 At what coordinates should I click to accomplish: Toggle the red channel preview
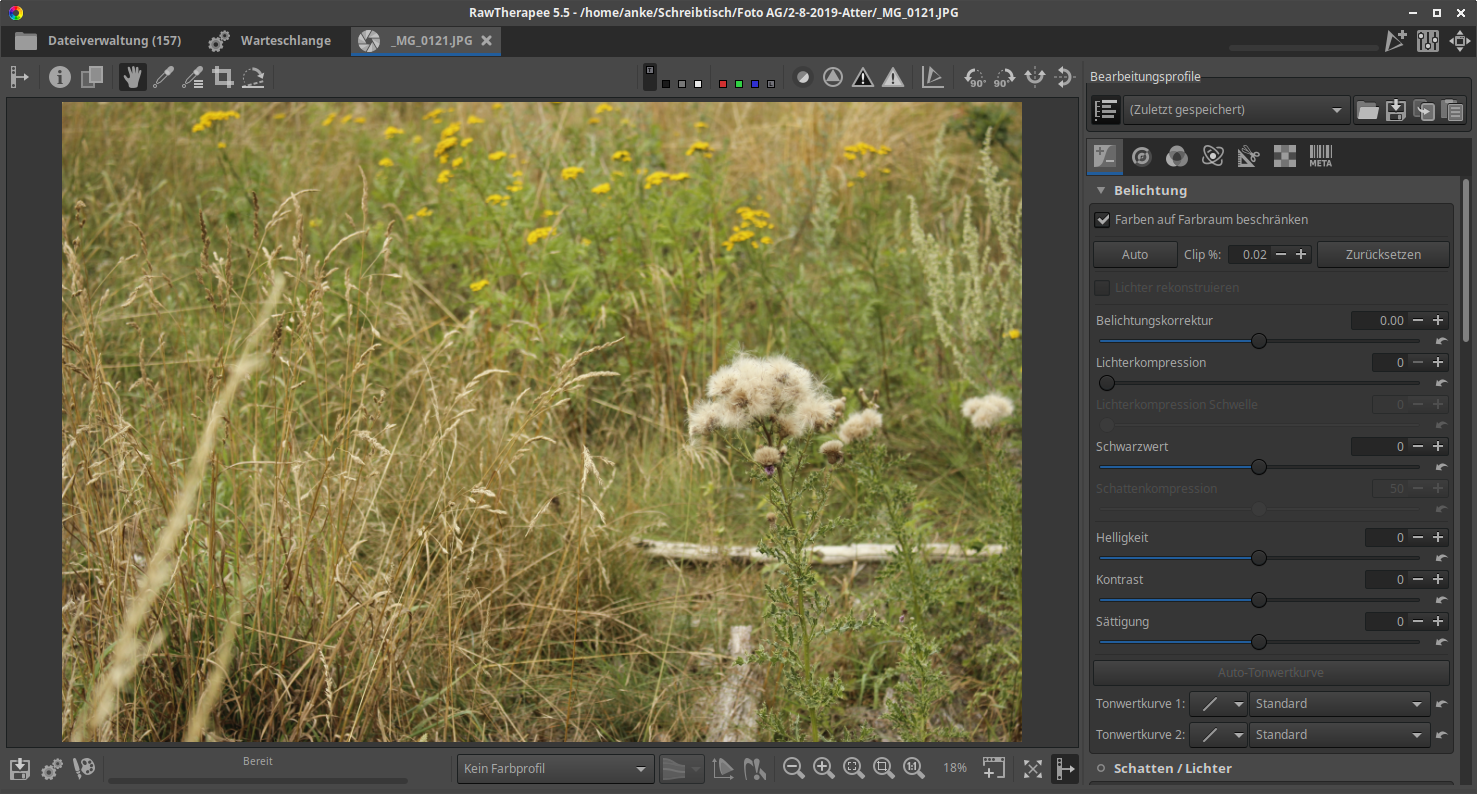click(x=723, y=84)
